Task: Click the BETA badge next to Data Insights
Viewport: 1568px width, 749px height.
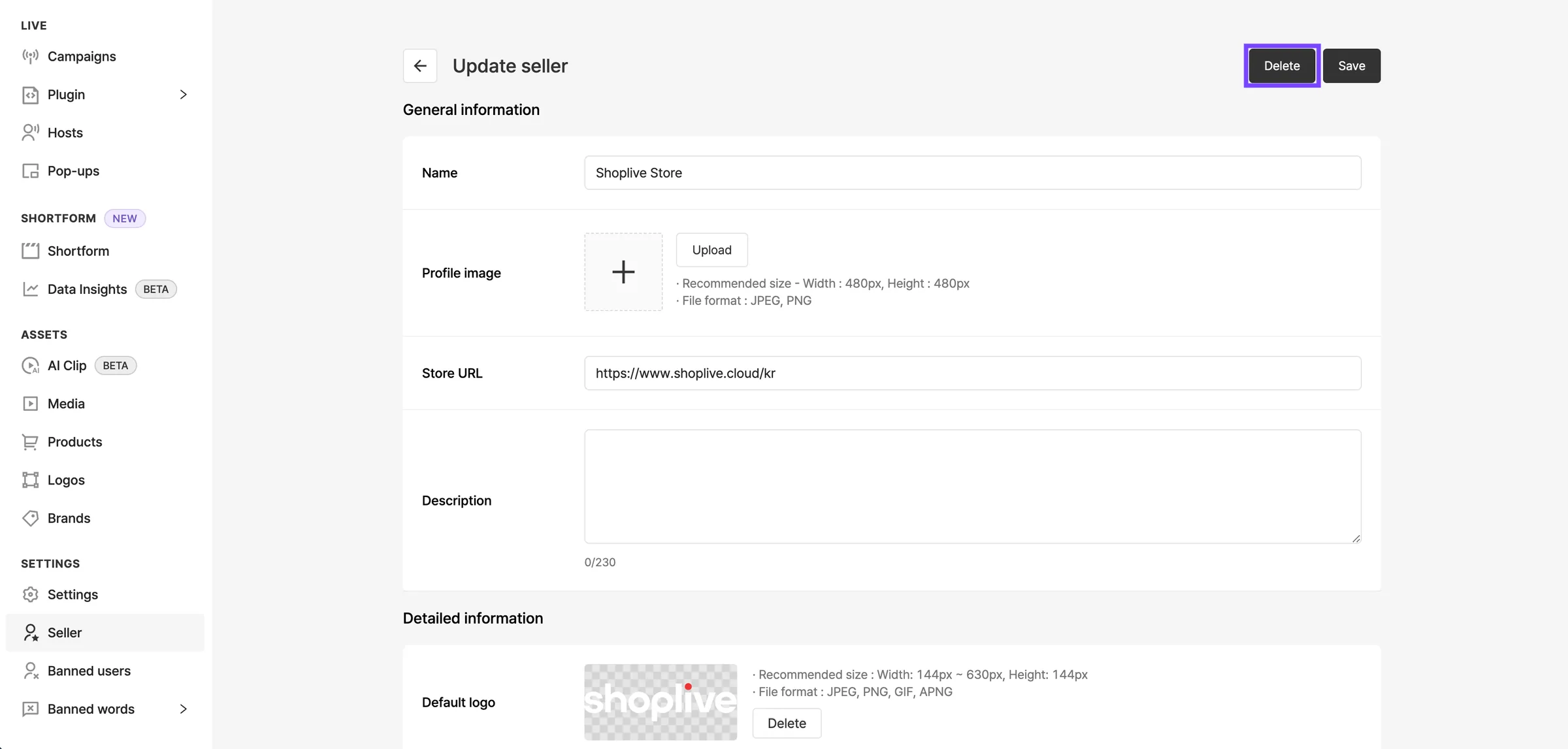Action: pyautogui.click(x=156, y=289)
